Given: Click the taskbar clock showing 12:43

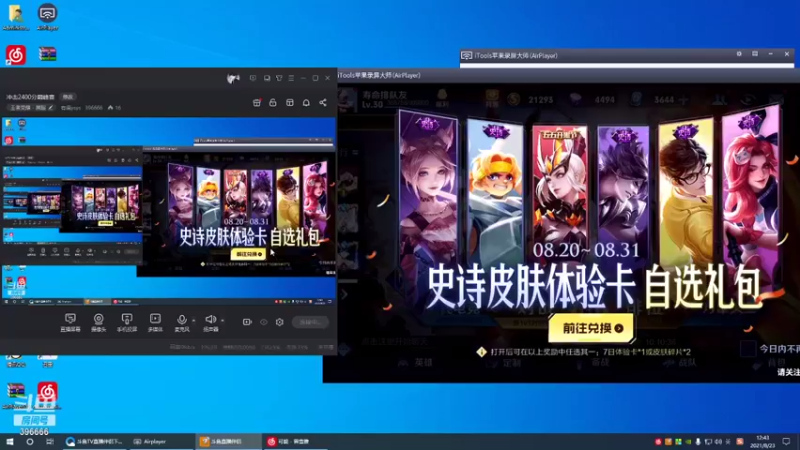Looking at the screenshot, I should [x=763, y=441].
